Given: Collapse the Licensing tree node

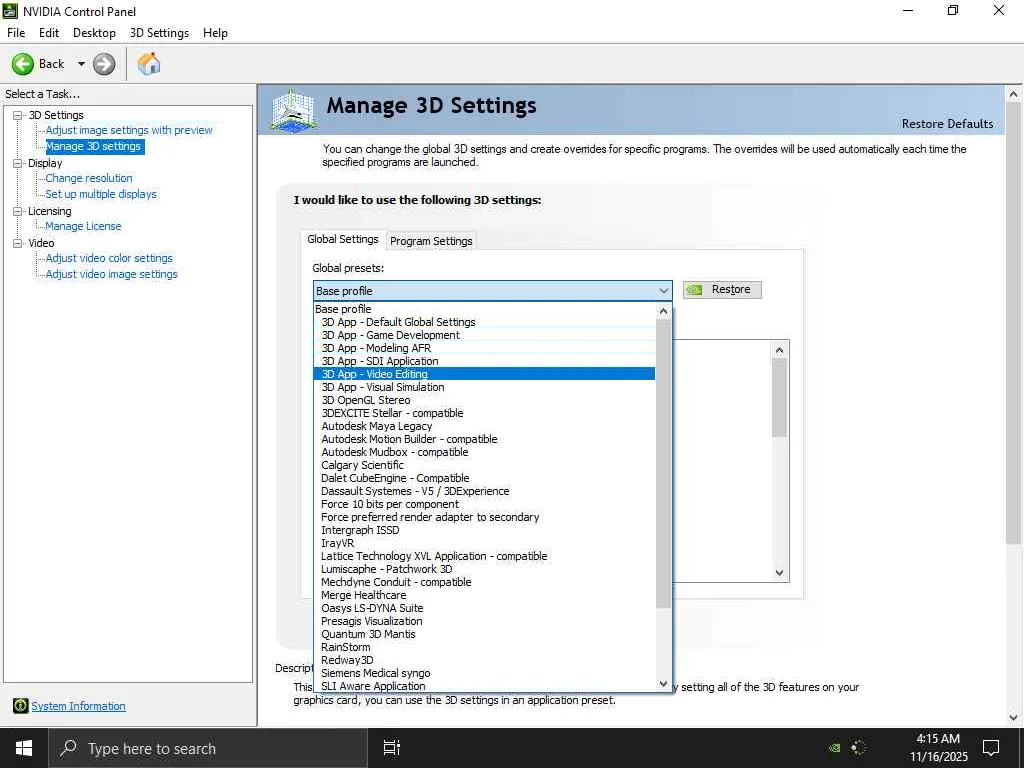Looking at the screenshot, I should click(x=18, y=211).
